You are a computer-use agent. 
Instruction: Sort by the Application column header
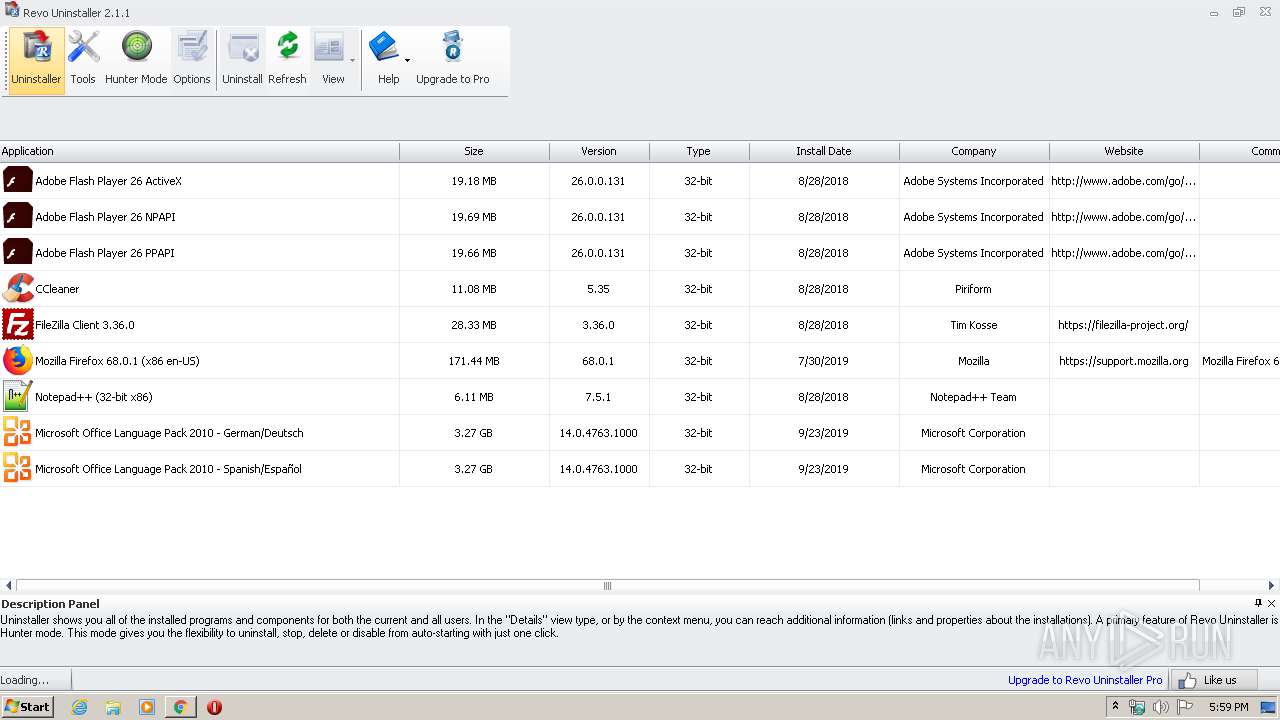(200, 151)
